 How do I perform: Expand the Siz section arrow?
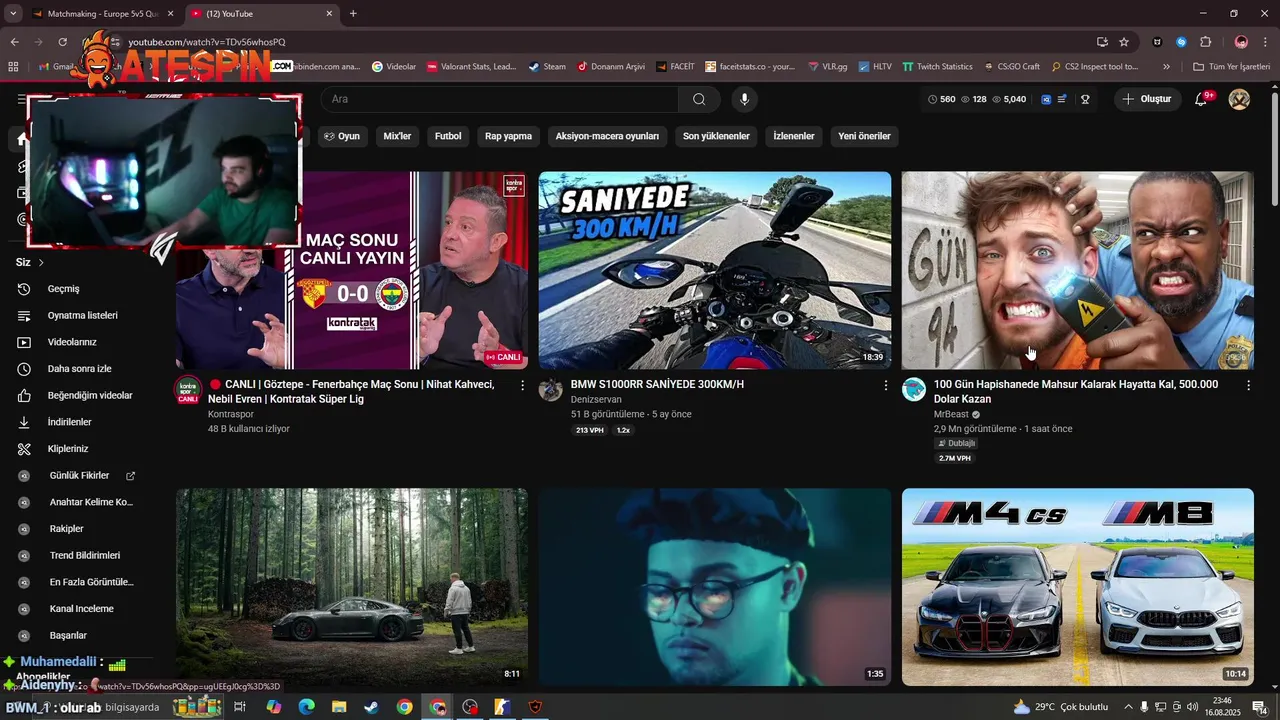41,262
